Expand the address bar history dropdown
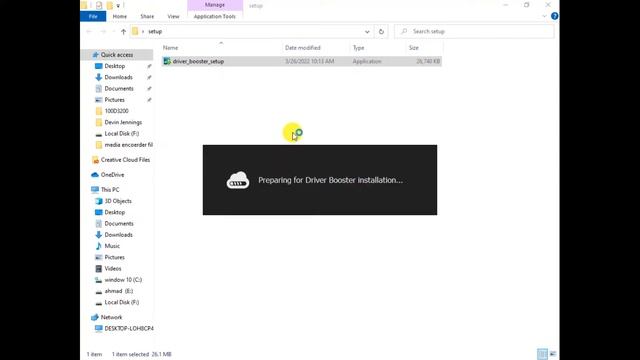The image size is (640, 360). coord(367,31)
